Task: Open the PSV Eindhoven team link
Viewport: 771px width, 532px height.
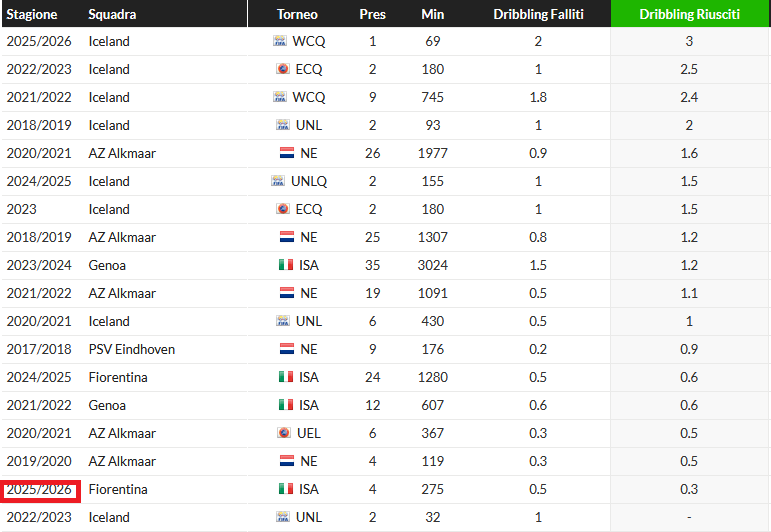Action: pyautogui.click(x=132, y=350)
